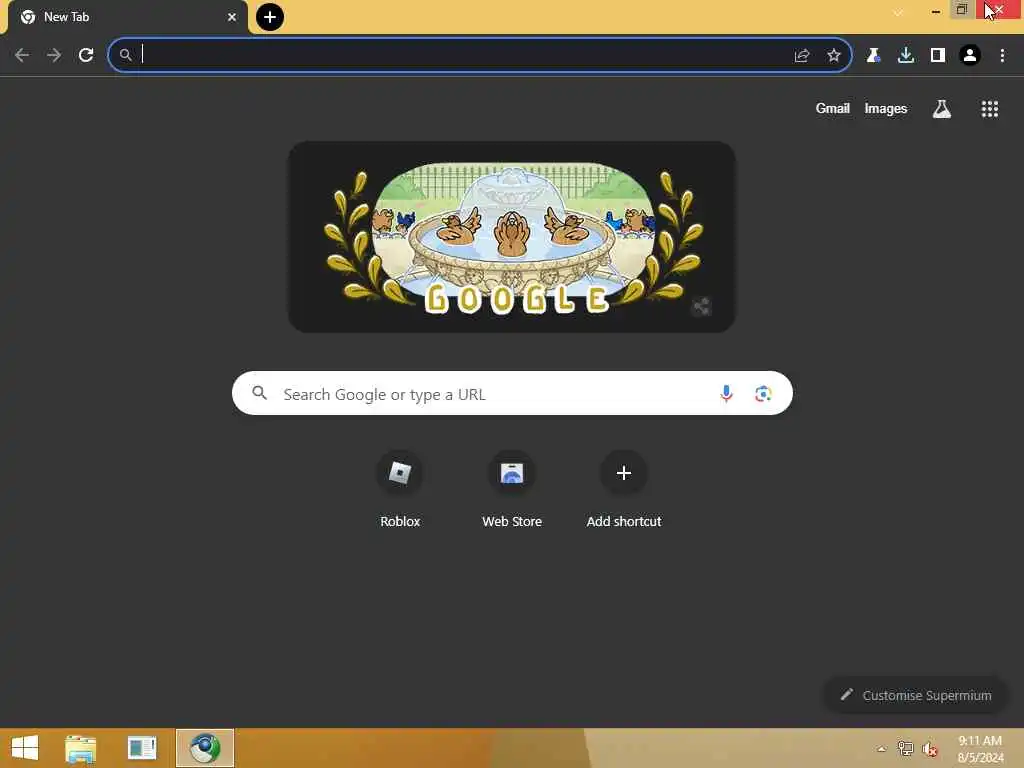The width and height of the screenshot is (1024, 768).
Task: Open the profile avatar menu
Action: point(970,56)
